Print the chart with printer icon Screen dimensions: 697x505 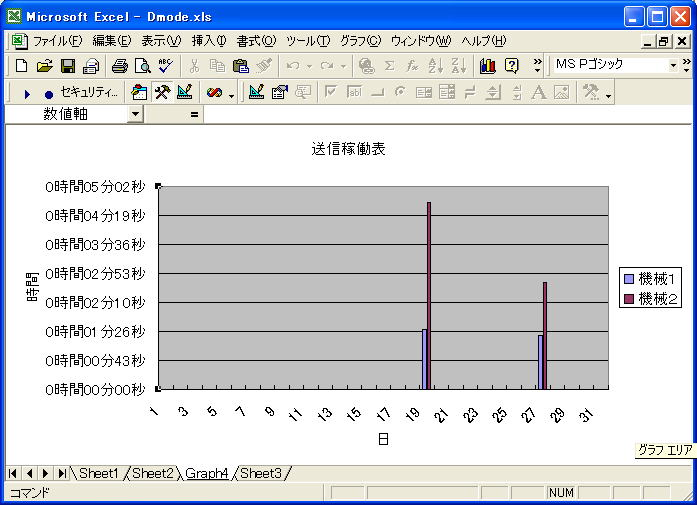tap(120, 66)
